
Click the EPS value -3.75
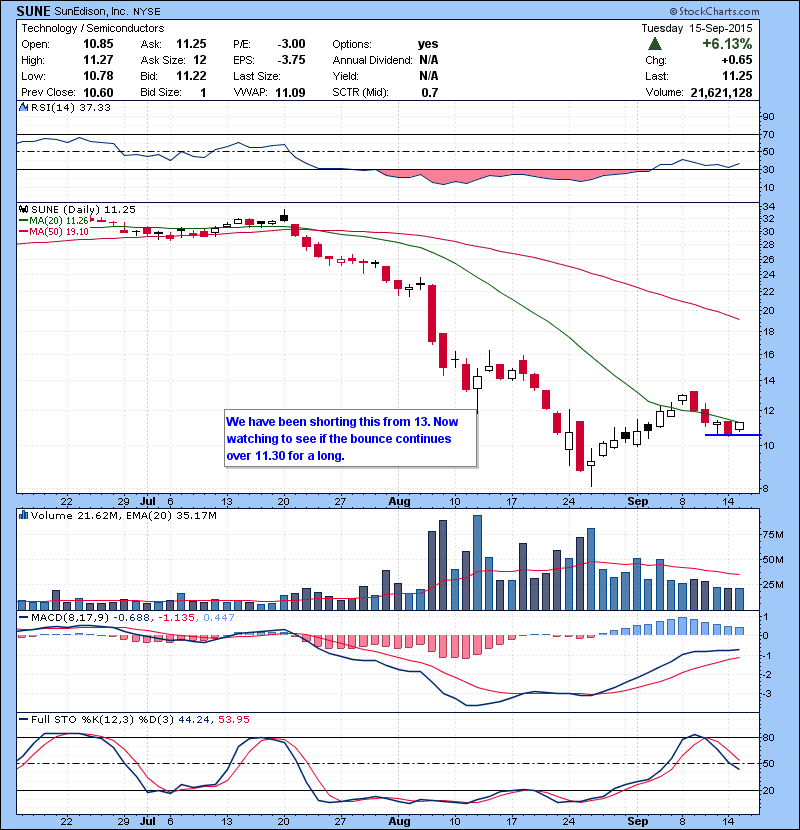click(291, 60)
